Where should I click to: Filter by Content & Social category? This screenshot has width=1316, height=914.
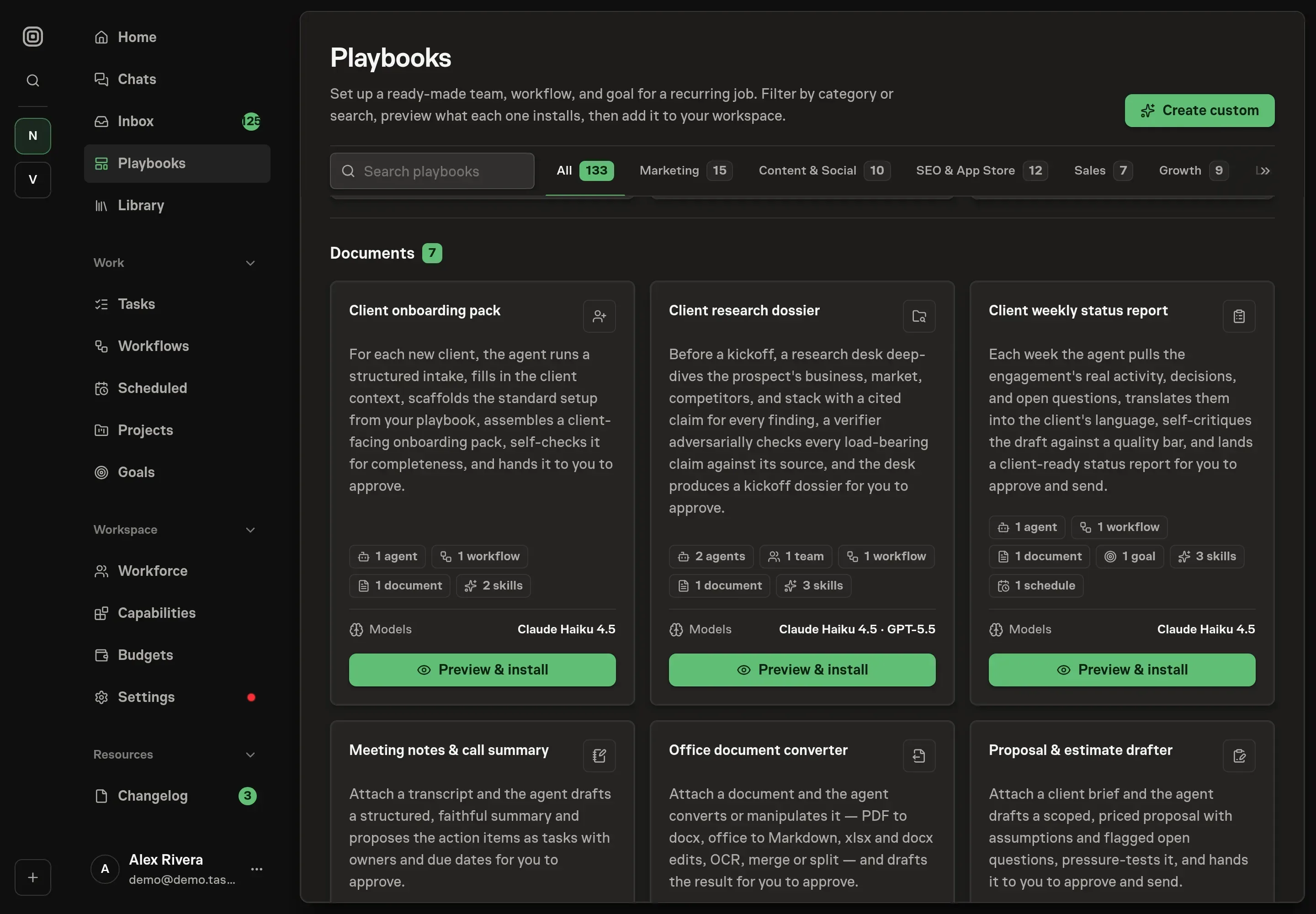coord(824,170)
